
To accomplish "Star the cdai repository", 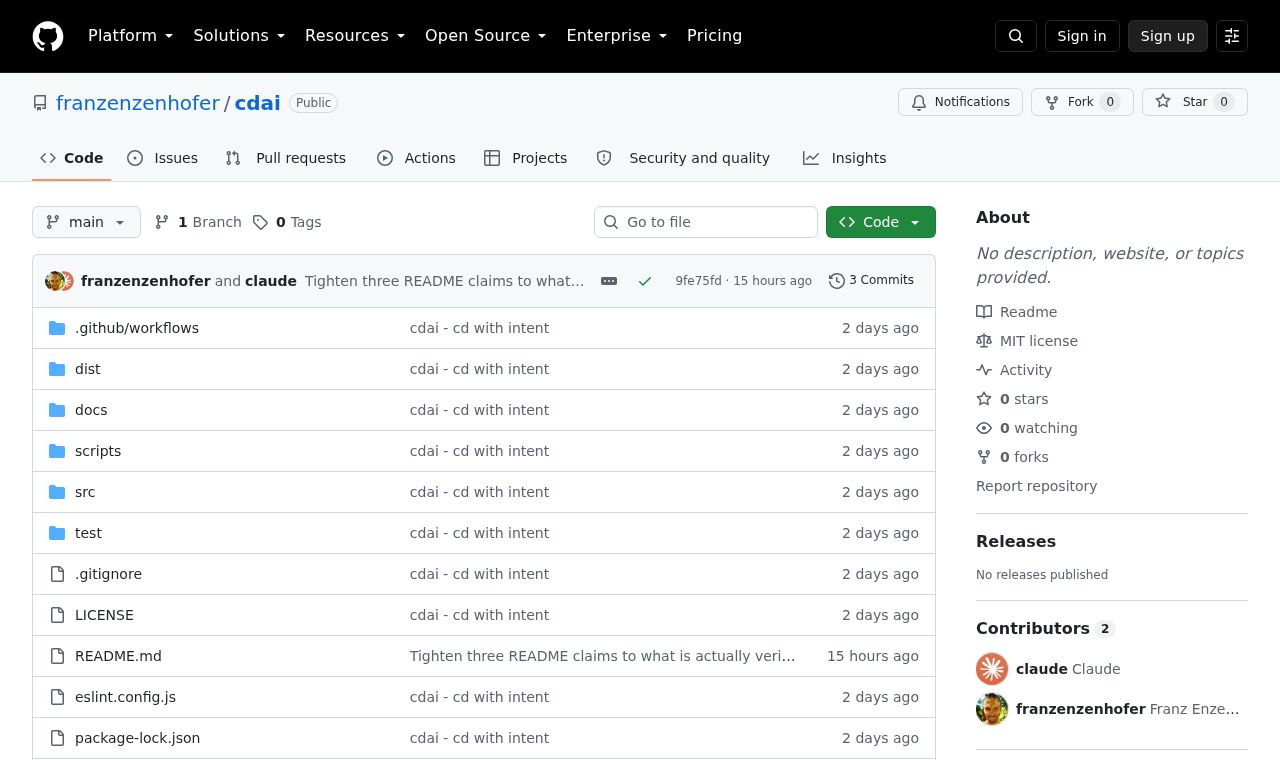I will click(1195, 102).
